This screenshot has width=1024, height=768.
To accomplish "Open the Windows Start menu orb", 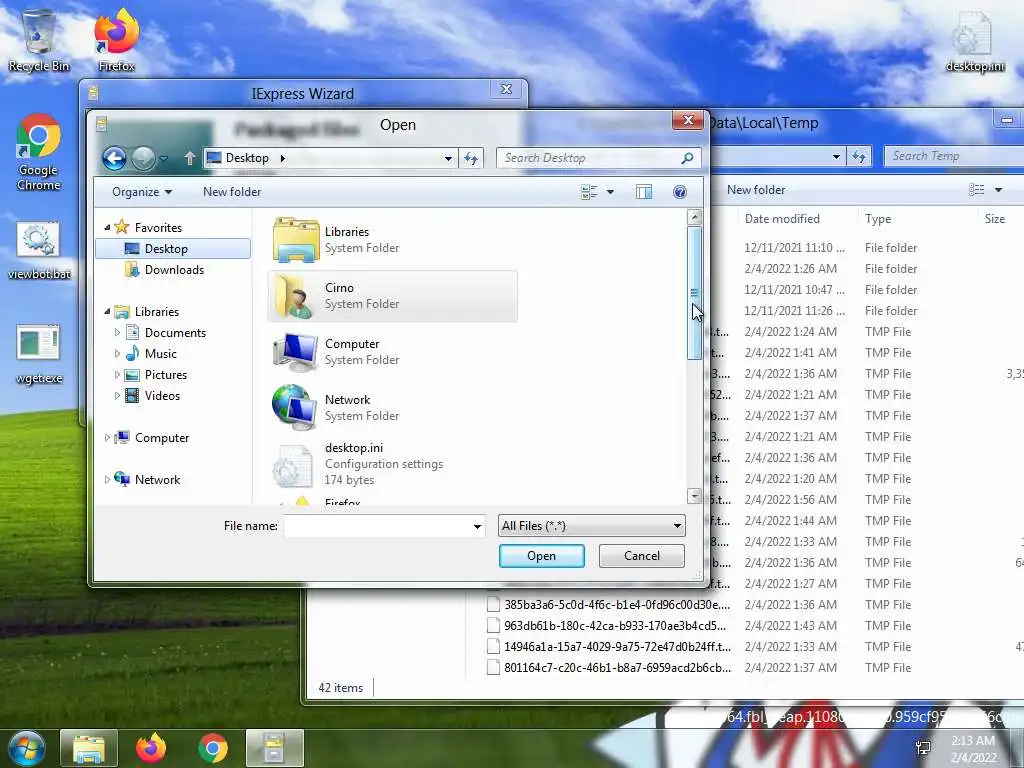I will click(26, 748).
